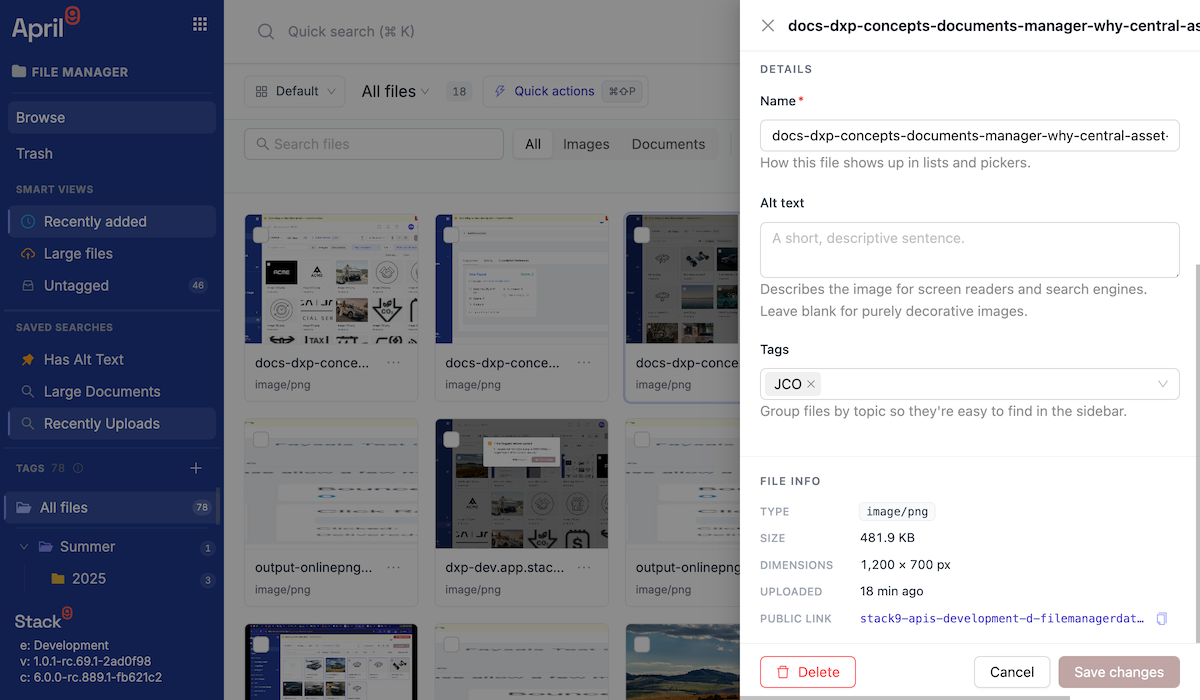Click the File Manager folder icon

pyautogui.click(x=18, y=72)
